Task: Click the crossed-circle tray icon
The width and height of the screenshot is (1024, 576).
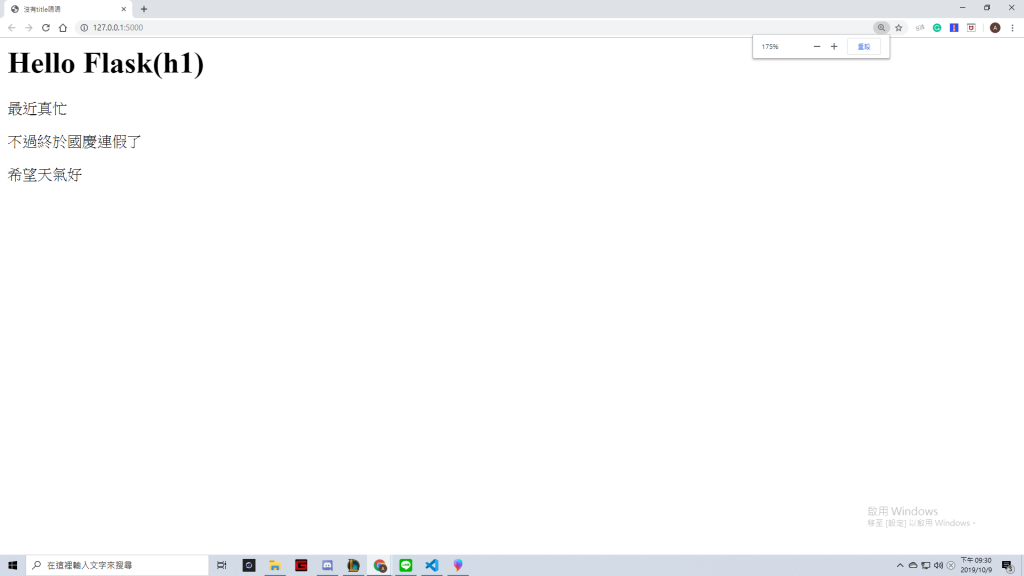Action: tap(951, 566)
